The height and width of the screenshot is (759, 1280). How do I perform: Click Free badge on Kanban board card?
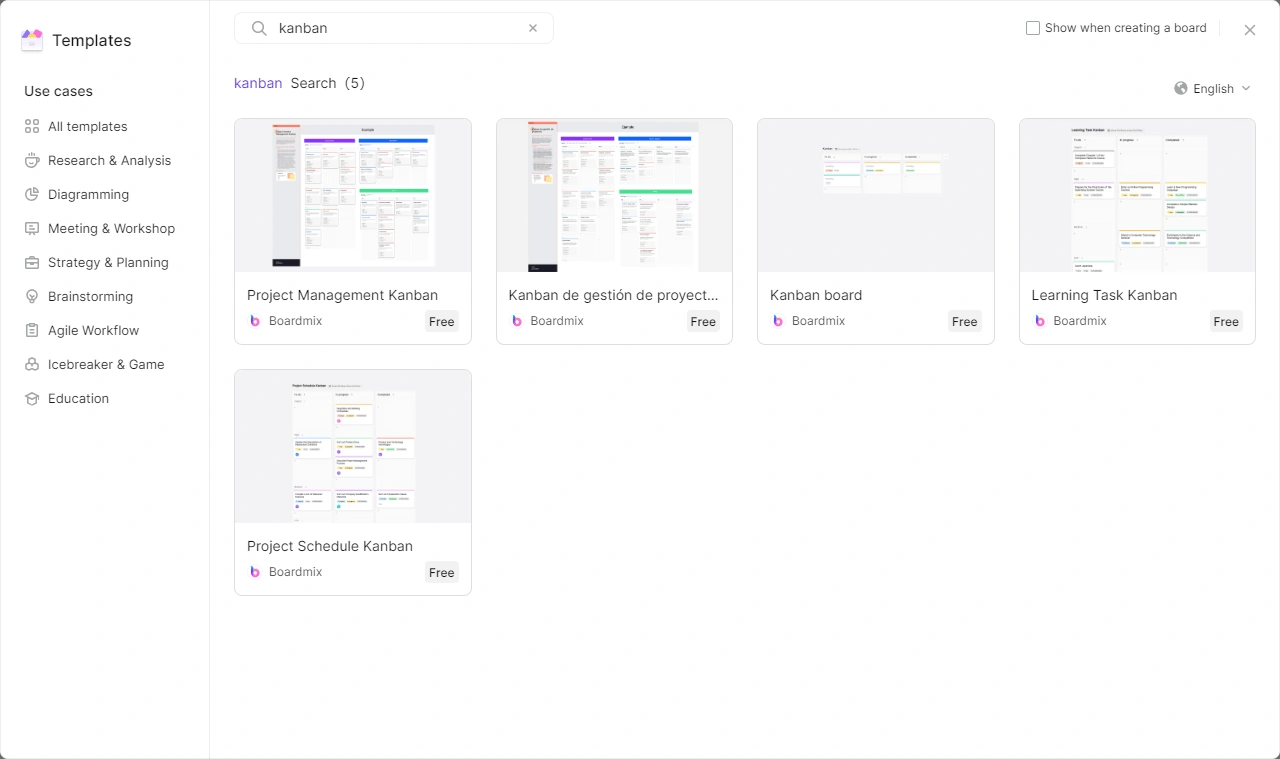coord(965,321)
